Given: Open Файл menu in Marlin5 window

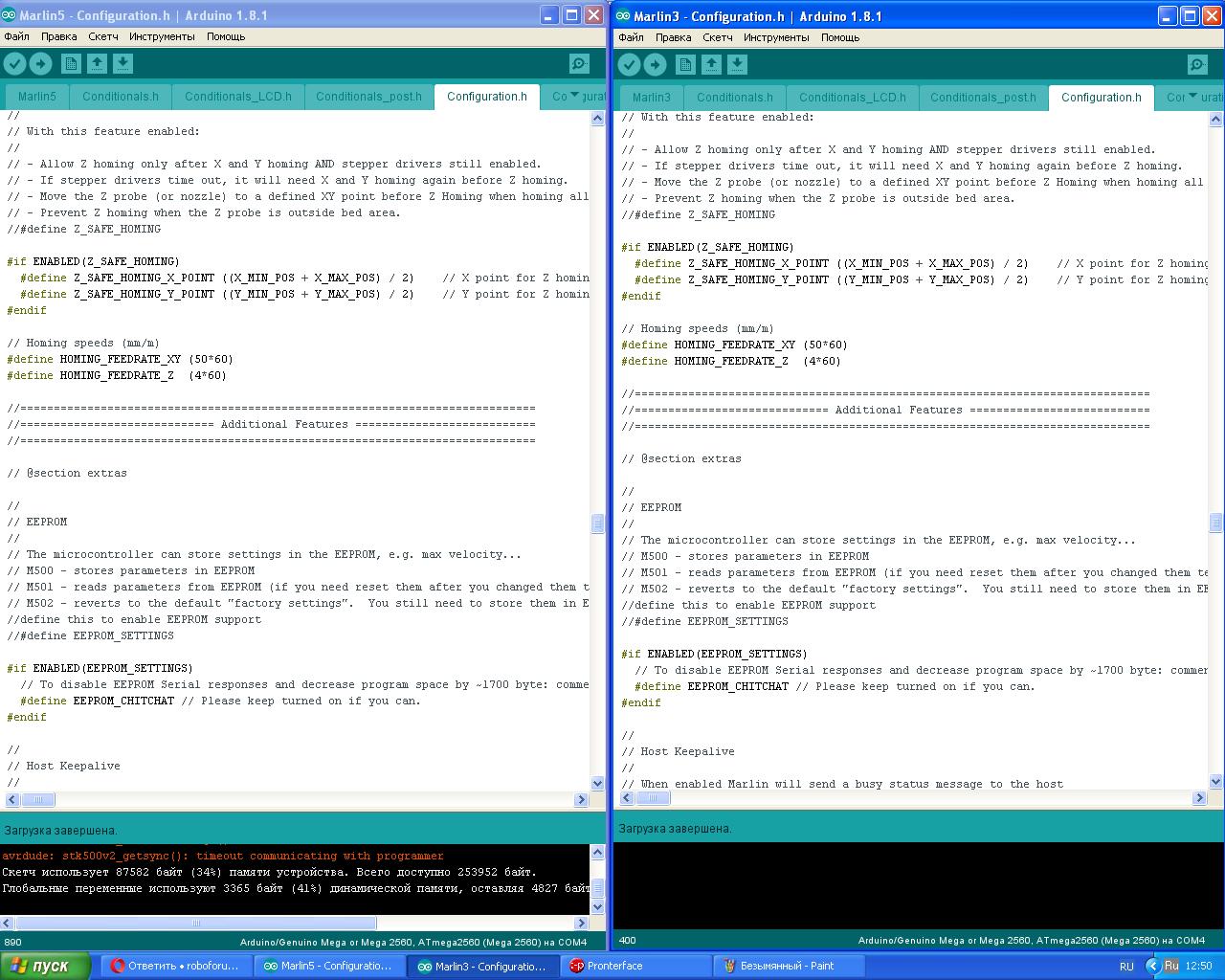Looking at the screenshot, I should point(16,36).
